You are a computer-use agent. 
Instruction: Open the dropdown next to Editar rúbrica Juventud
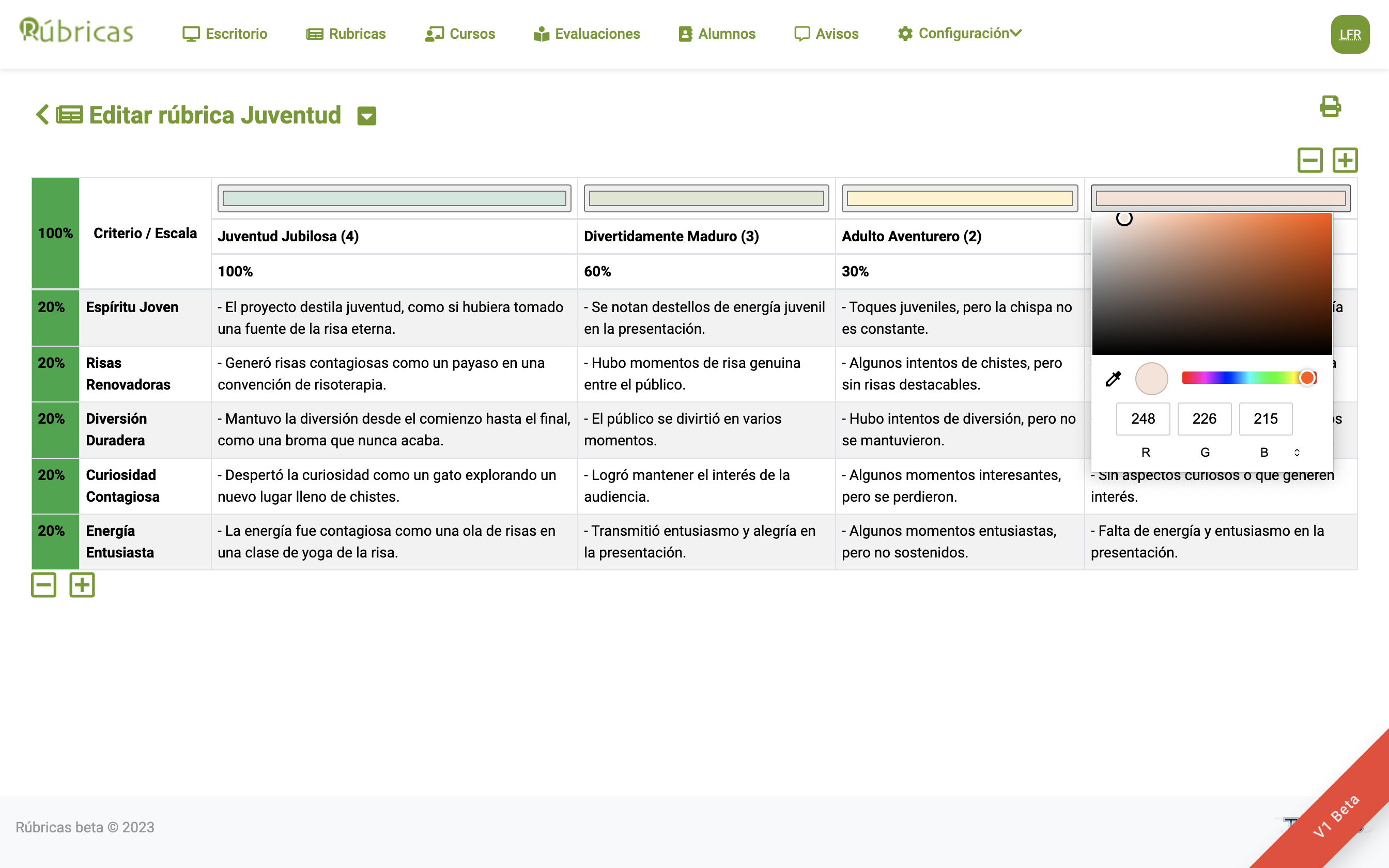point(367,116)
